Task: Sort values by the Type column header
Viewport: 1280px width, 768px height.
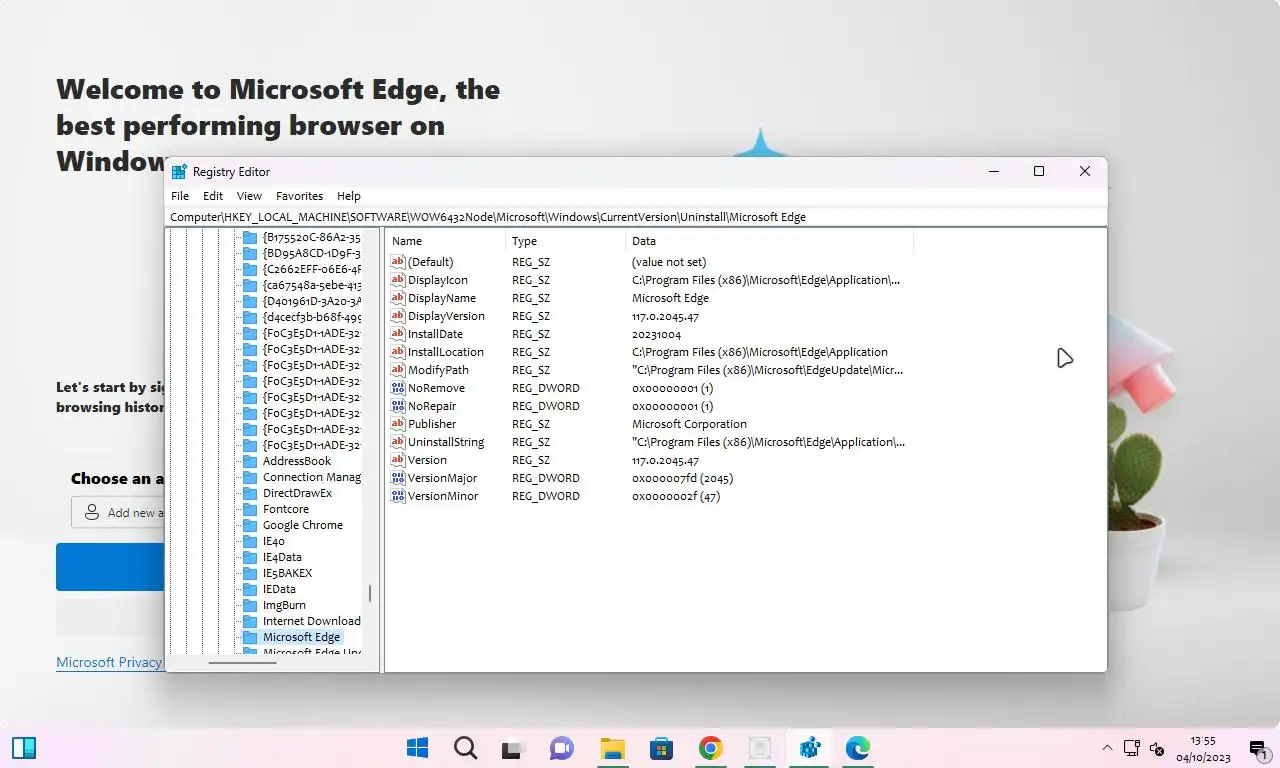Action: (565, 241)
